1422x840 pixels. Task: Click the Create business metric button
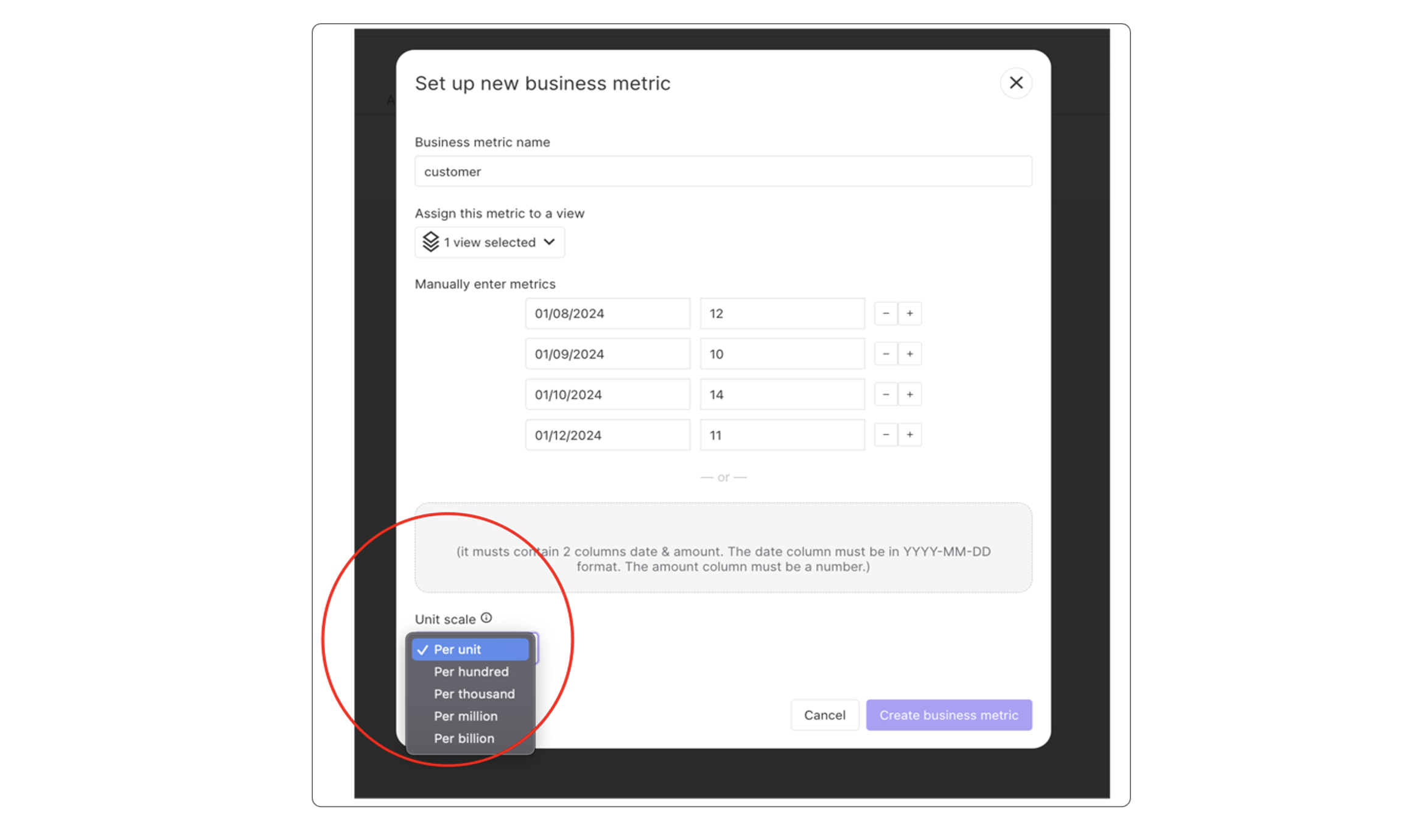pos(948,715)
